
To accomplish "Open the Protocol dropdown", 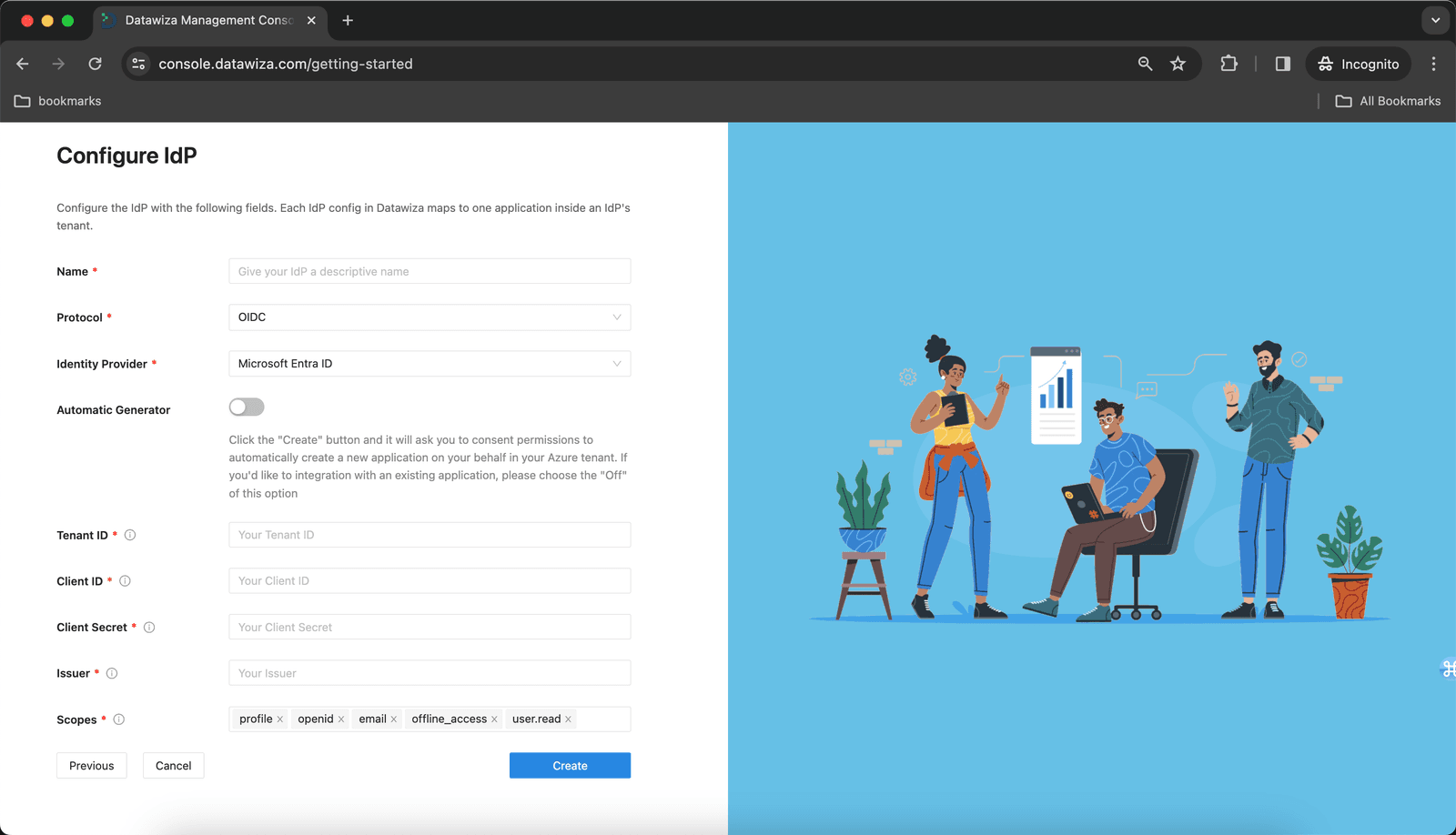I will click(x=430, y=317).
